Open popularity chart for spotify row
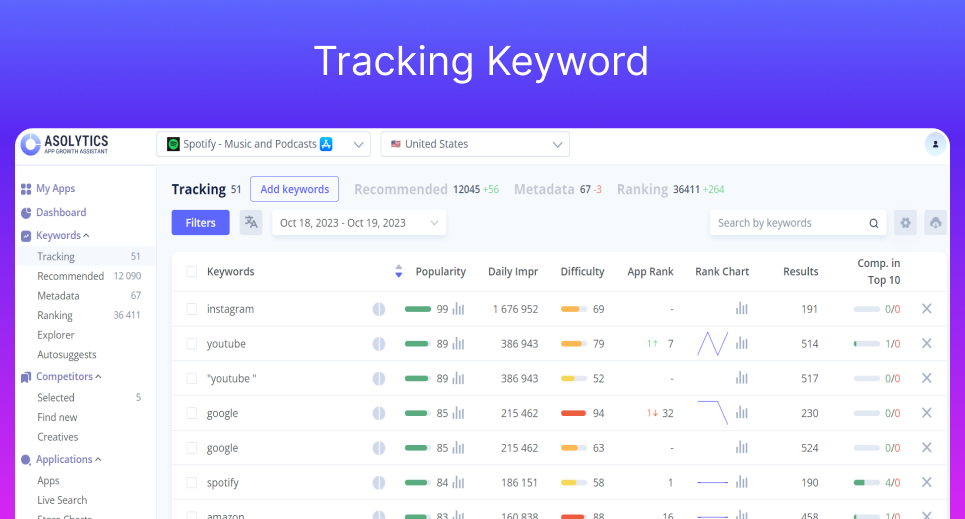Screen dimensions: 965x519 pyautogui.click(x=458, y=483)
